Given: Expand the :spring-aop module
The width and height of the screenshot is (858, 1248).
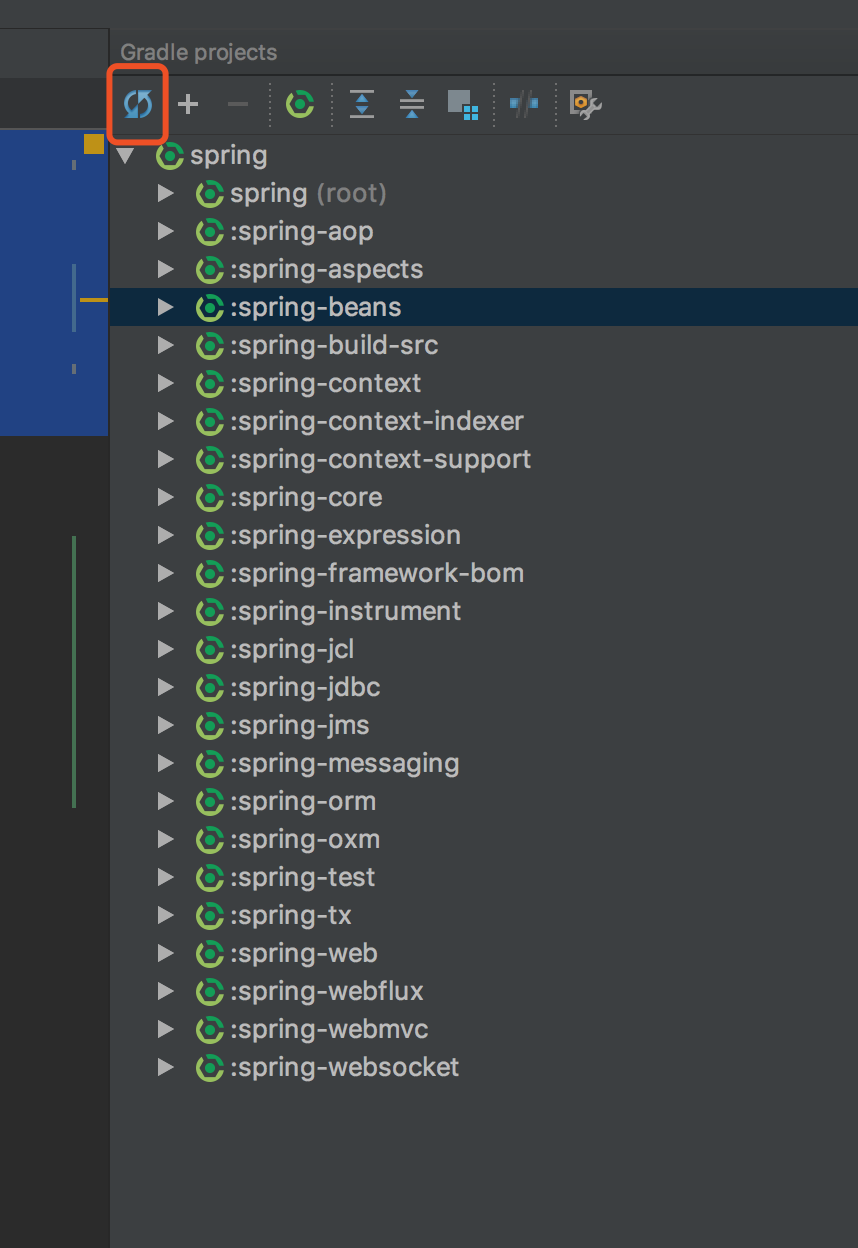Looking at the screenshot, I should coord(166,232).
